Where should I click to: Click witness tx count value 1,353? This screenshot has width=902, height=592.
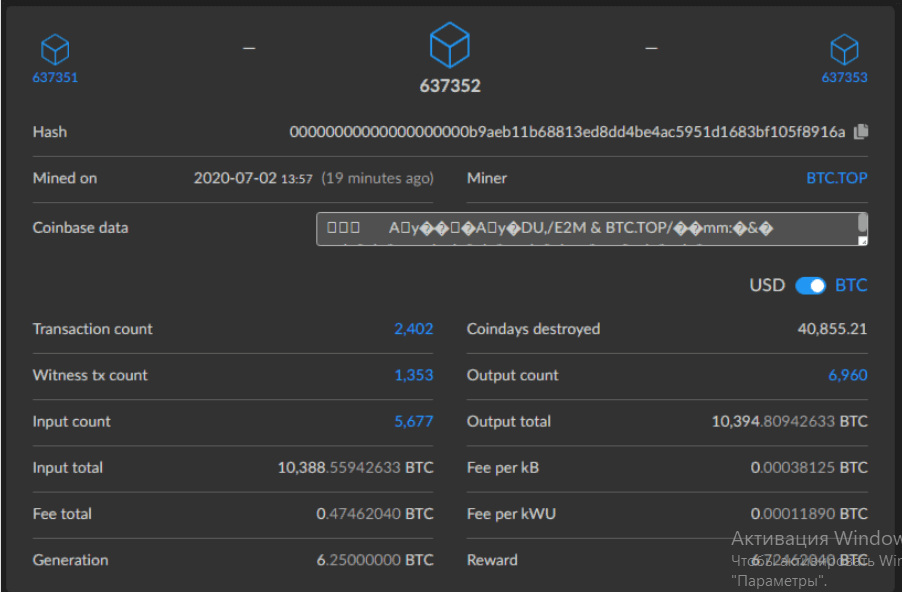(x=413, y=375)
